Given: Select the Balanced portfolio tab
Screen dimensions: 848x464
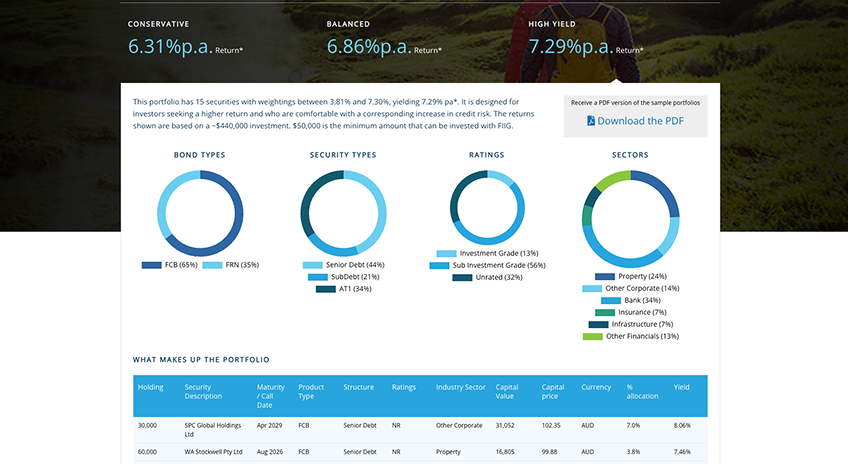Looking at the screenshot, I should coord(348,24).
